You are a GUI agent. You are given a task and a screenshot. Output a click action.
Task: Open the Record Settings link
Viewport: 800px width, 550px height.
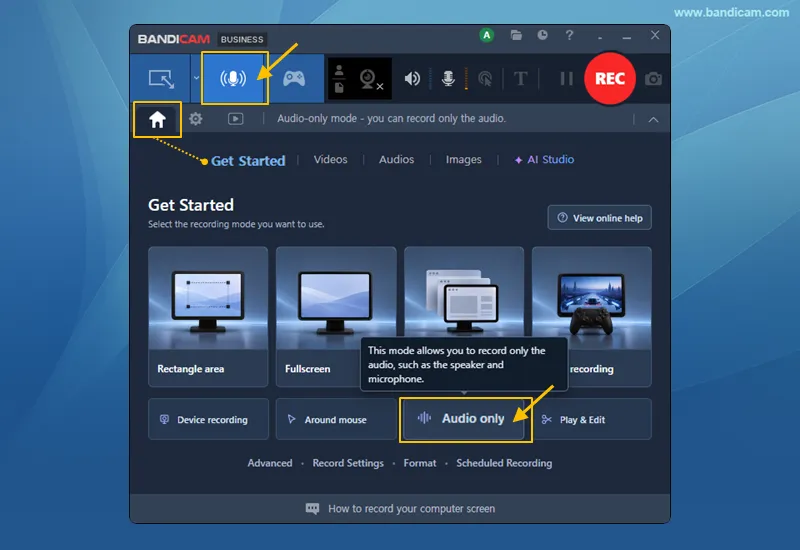click(x=348, y=463)
